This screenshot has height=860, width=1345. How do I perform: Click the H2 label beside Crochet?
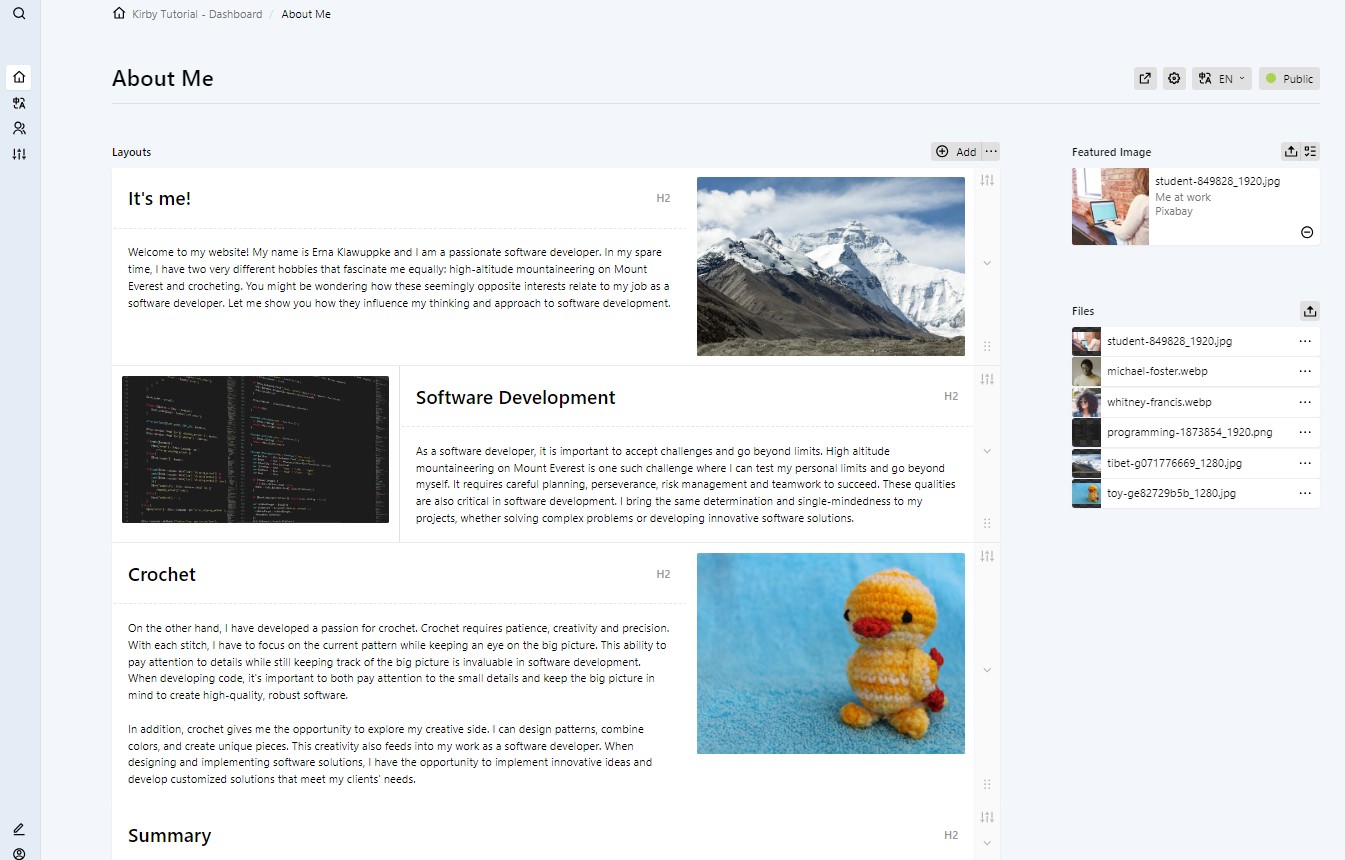click(663, 574)
